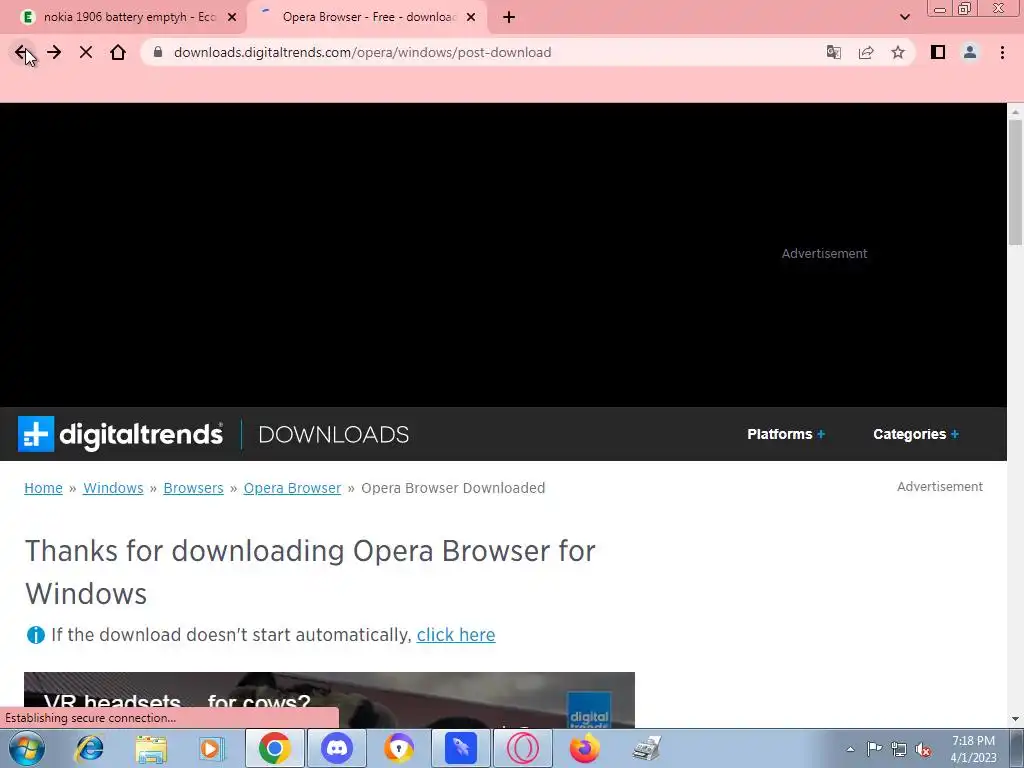
Task: Open the blue rocket app in taskbar
Action: coord(461,748)
